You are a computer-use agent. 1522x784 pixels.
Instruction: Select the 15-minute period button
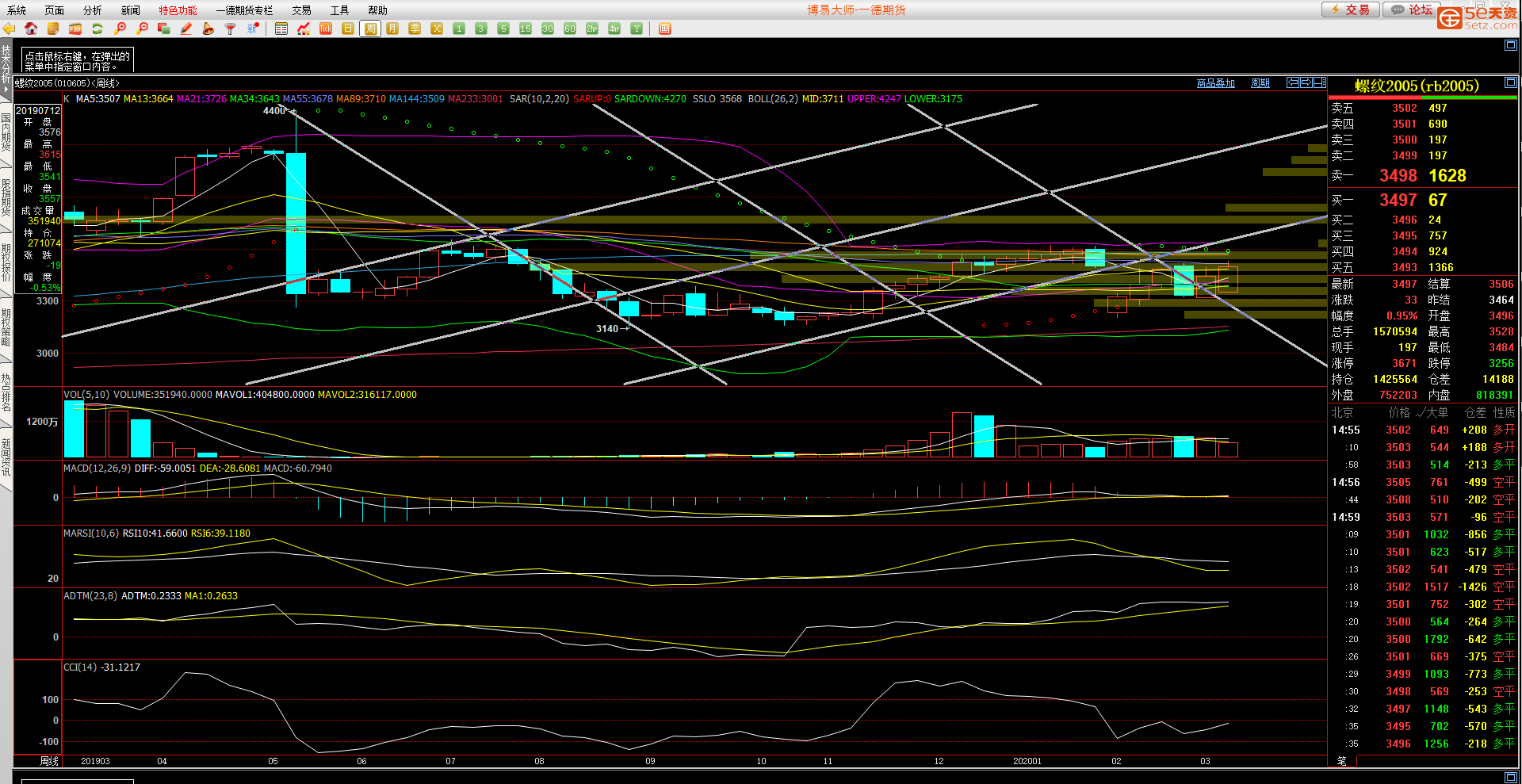click(x=526, y=29)
